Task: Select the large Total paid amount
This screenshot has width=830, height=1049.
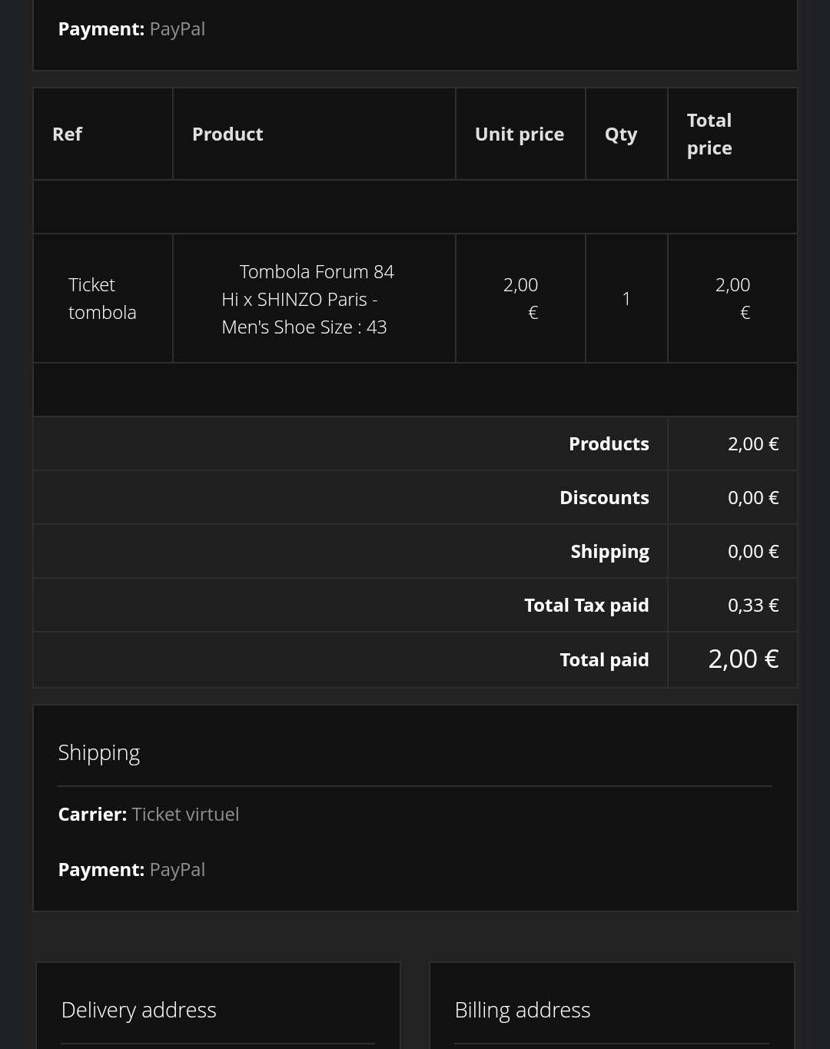Action: 743,659
